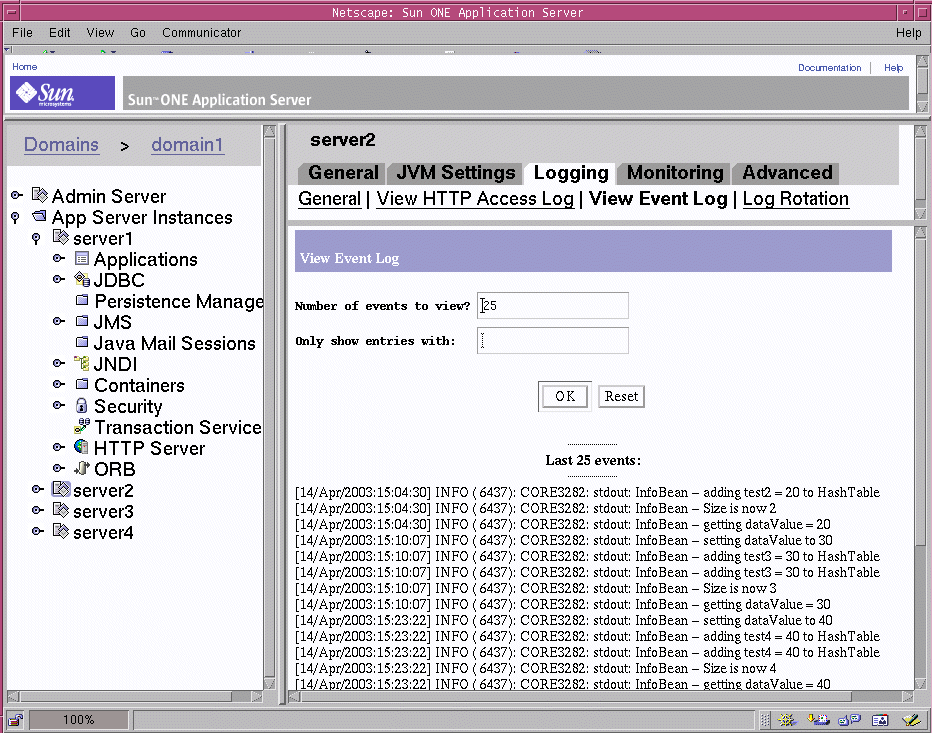The image size is (932, 733).
Task: Expand the server4 node toggle
Action: [x=37, y=531]
